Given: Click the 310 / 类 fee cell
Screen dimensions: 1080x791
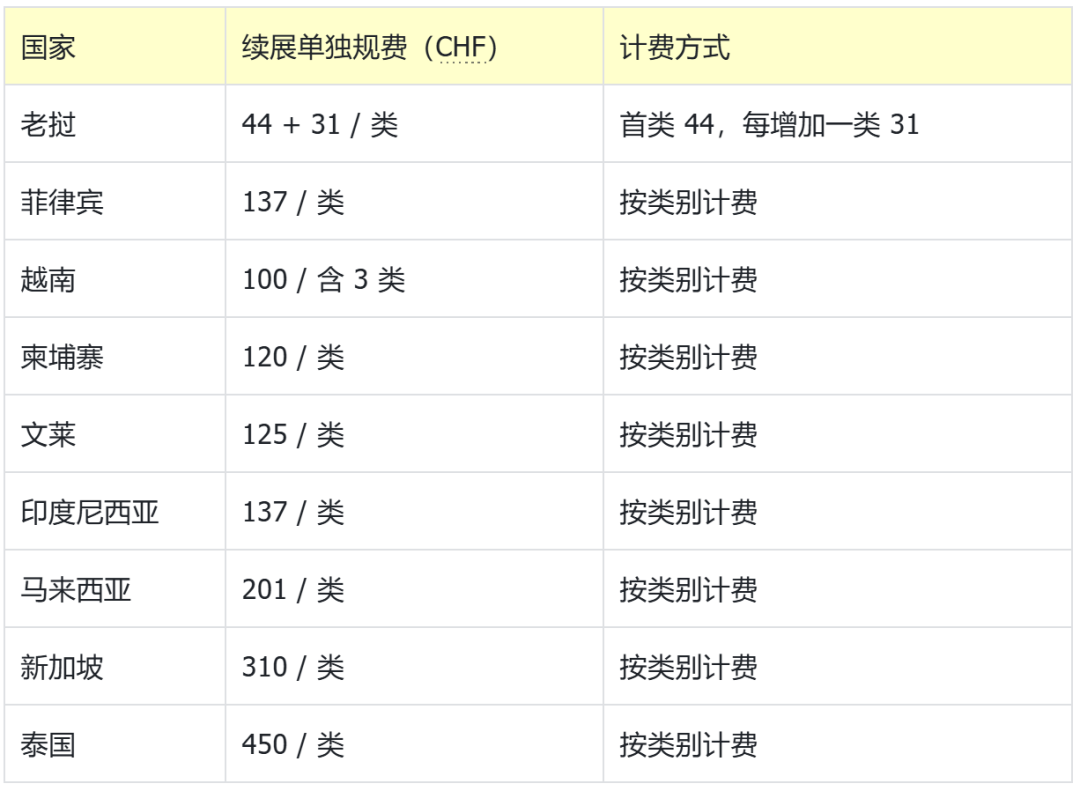Looking at the screenshot, I should pos(415,666).
